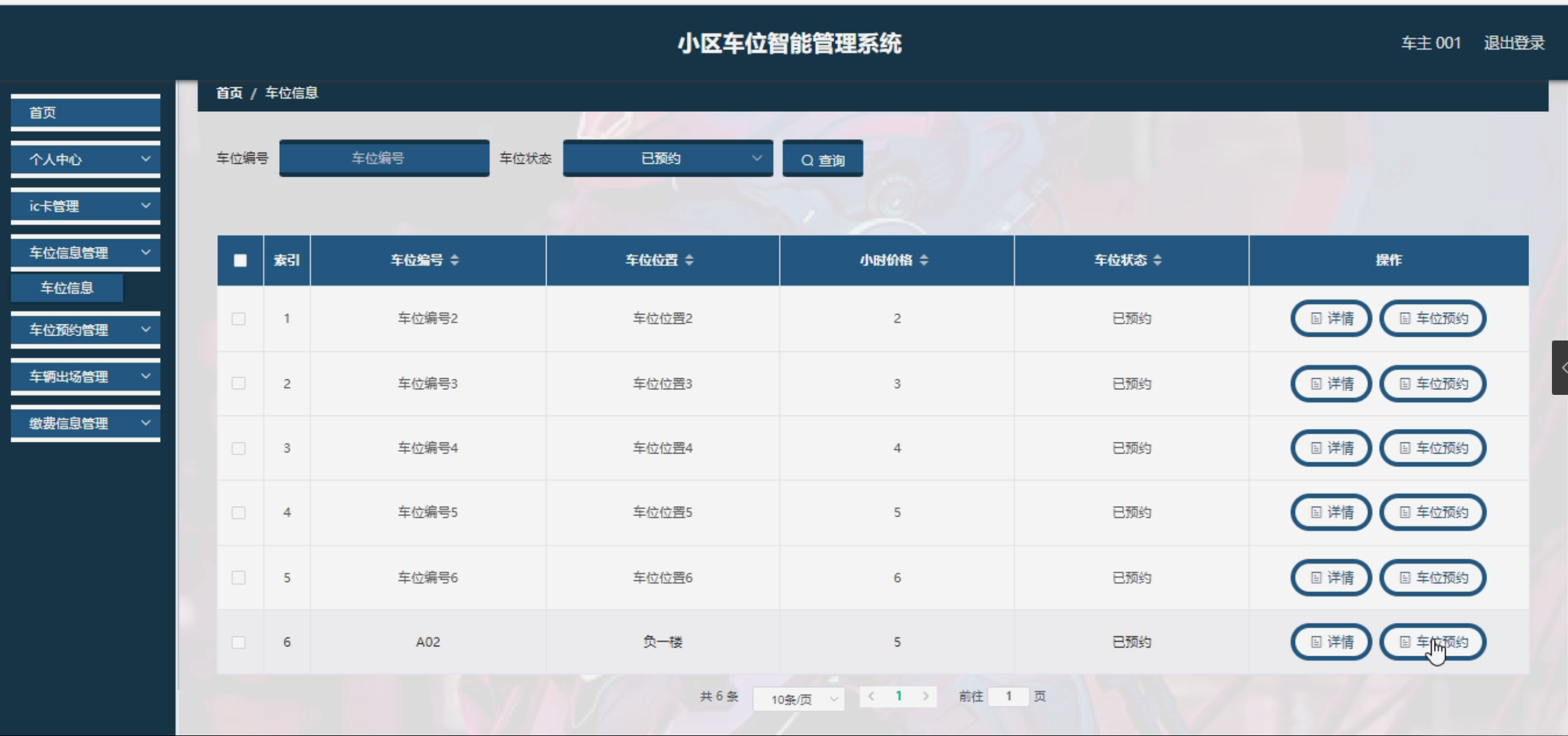Expand the collapsed right-edge side panel arrow
The image size is (1568, 736).
[x=1561, y=368]
